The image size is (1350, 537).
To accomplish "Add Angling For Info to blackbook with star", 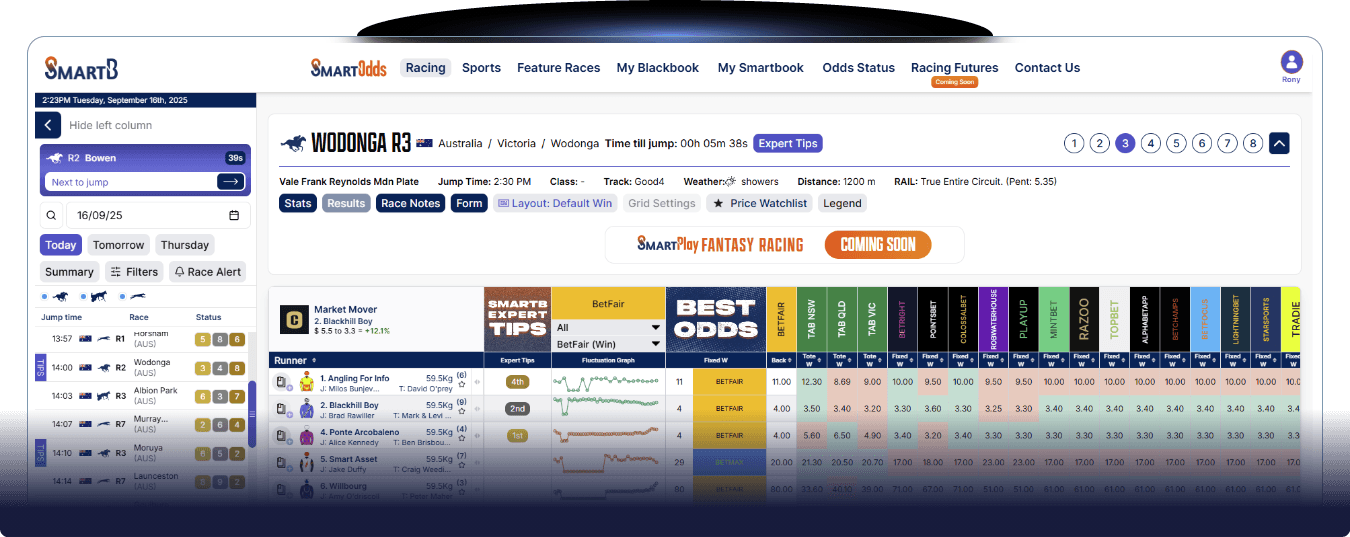I will pyautogui.click(x=462, y=385).
